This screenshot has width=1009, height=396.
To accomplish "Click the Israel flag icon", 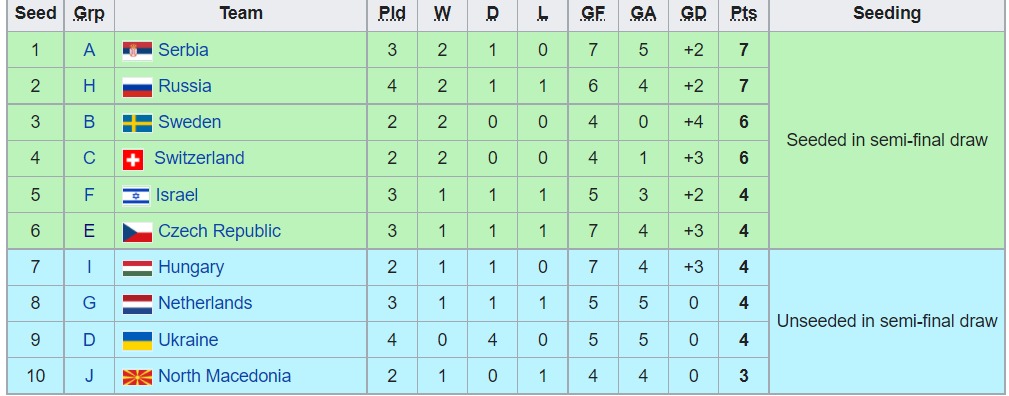I will [136, 195].
